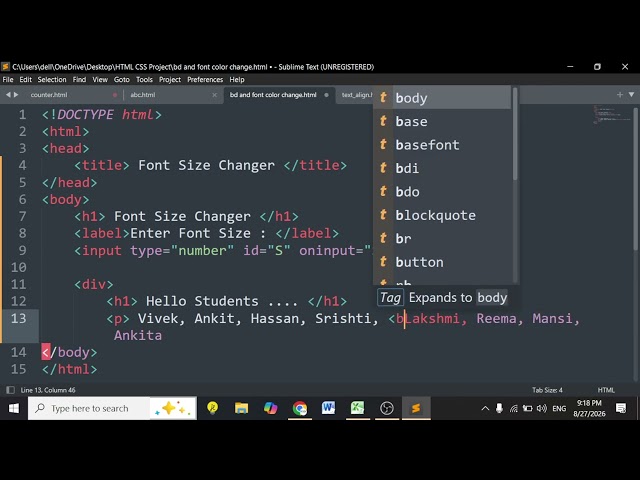Image resolution: width=640 pixels, height=480 pixels.
Task: Go to previous tab with left arrow
Action: point(8,95)
